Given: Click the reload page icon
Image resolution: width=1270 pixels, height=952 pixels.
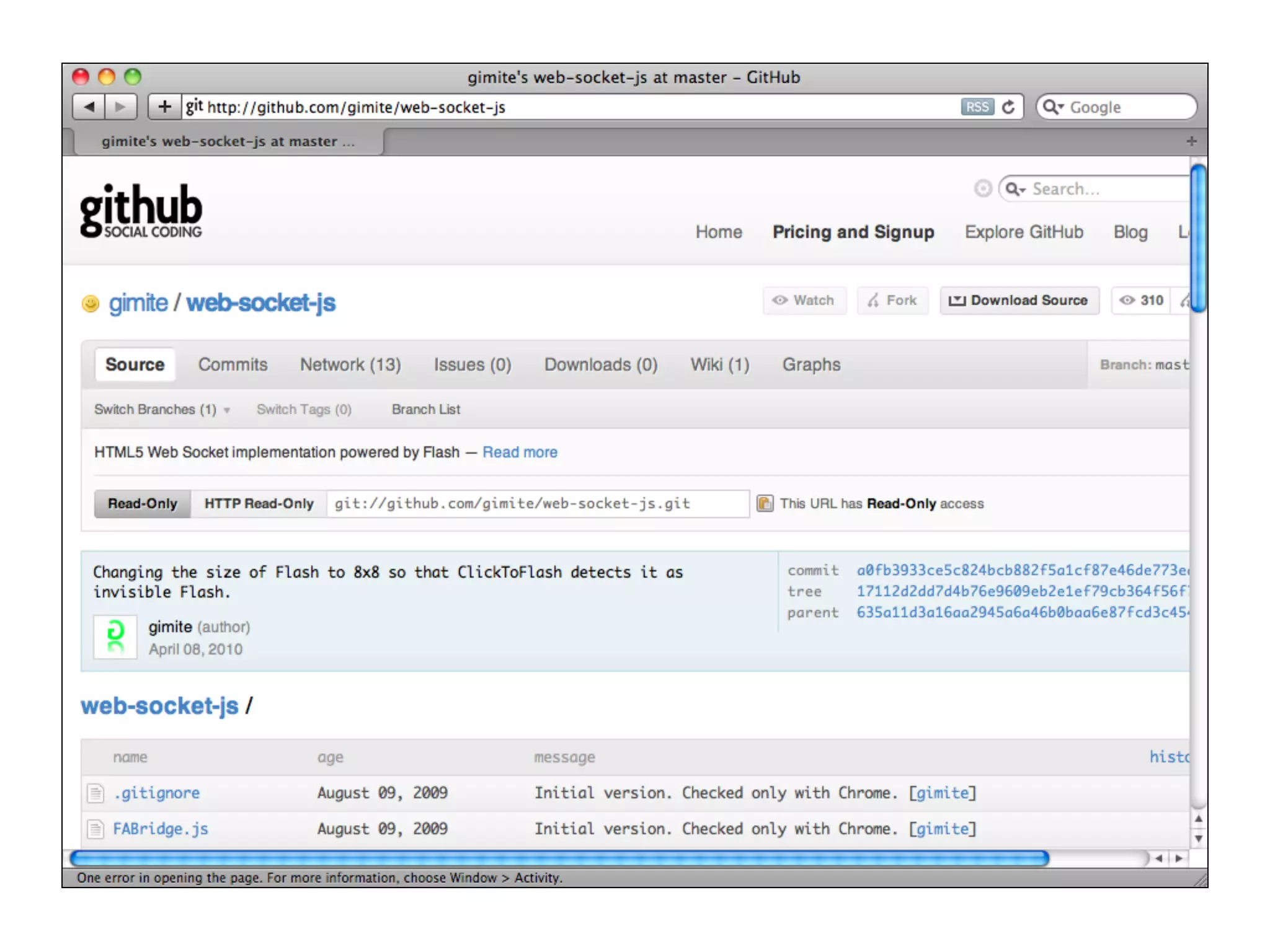Looking at the screenshot, I should 1008,107.
